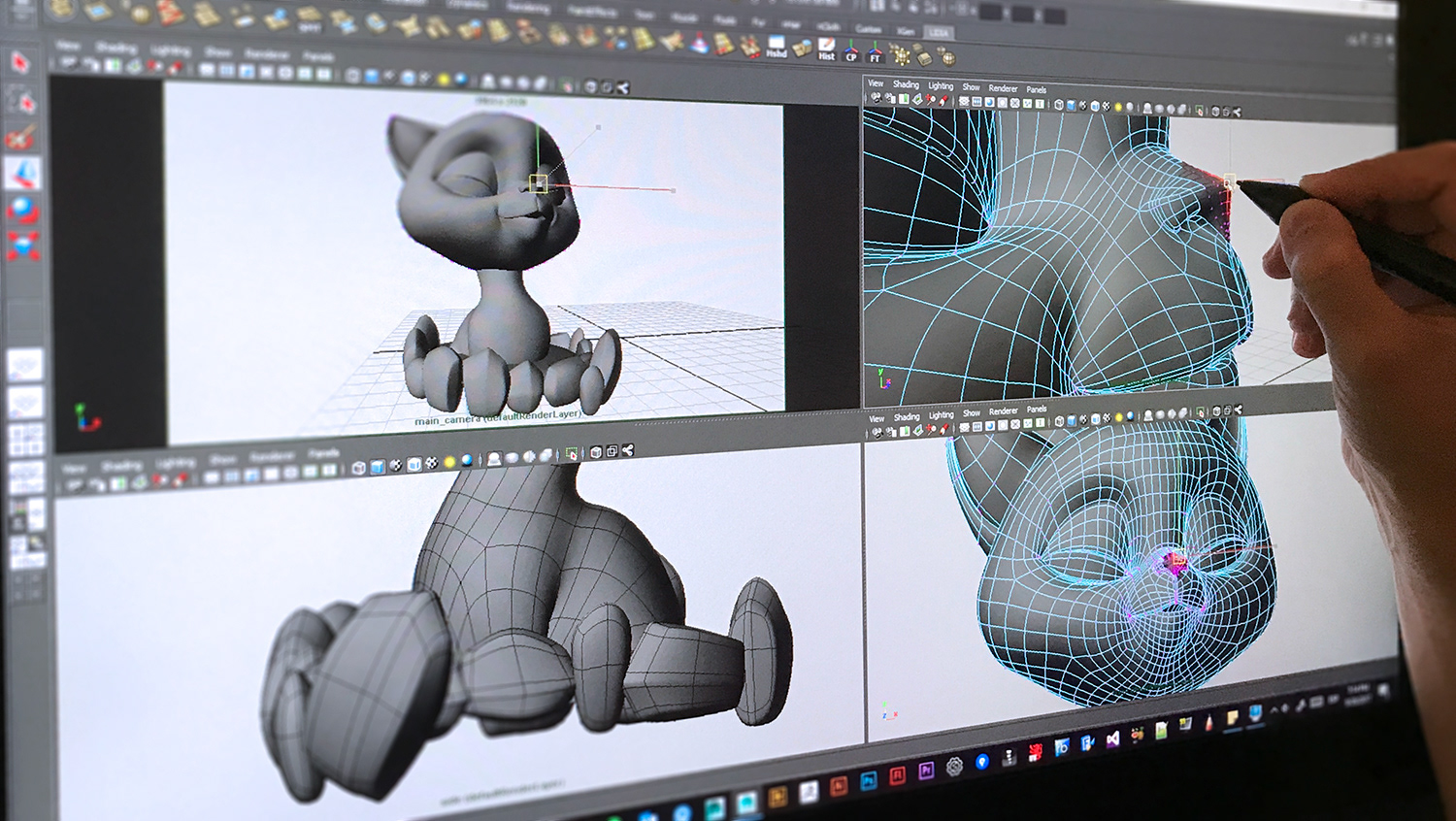Switch to the Custom shelf tab

point(869,29)
